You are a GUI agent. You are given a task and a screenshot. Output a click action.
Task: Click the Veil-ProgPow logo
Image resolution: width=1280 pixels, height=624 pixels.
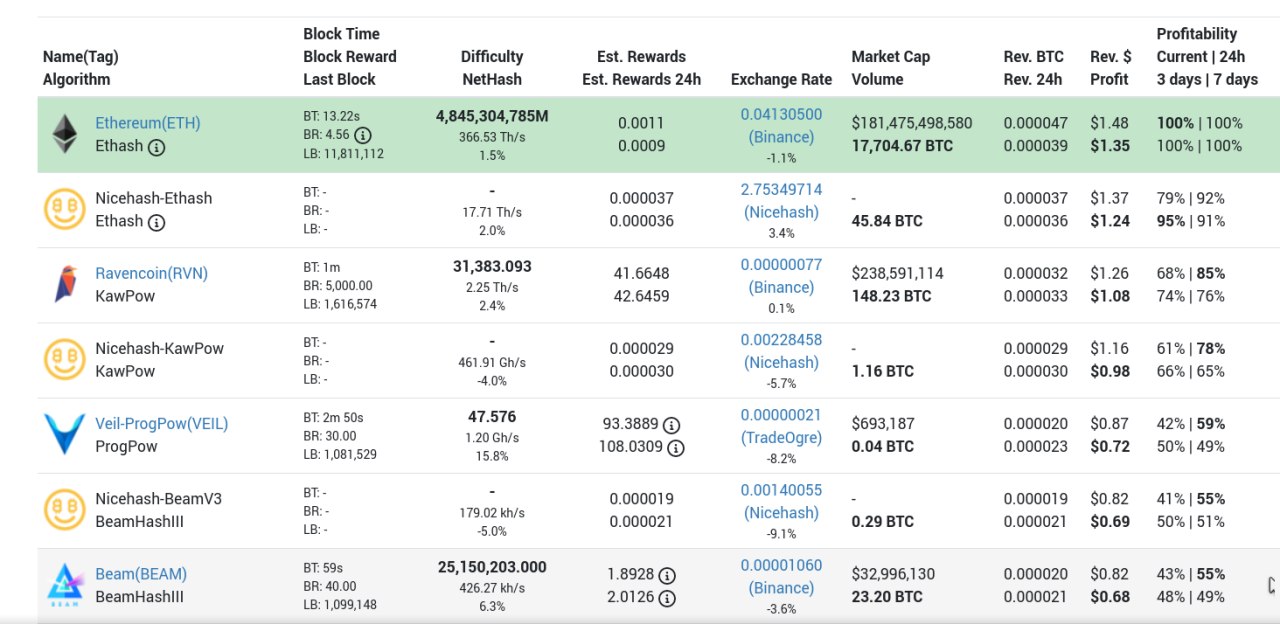point(65,434)
